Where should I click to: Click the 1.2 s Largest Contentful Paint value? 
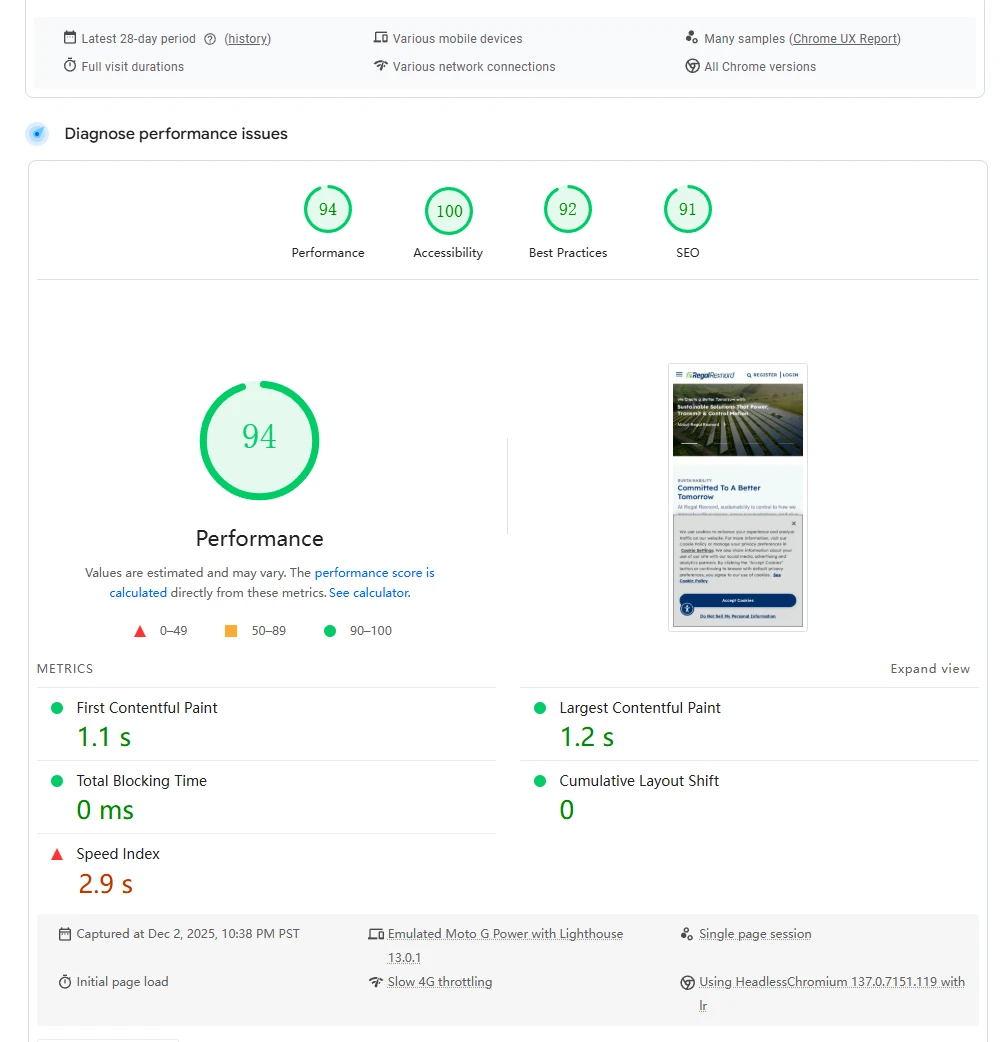pyautogui.click(x=586, y=737)
